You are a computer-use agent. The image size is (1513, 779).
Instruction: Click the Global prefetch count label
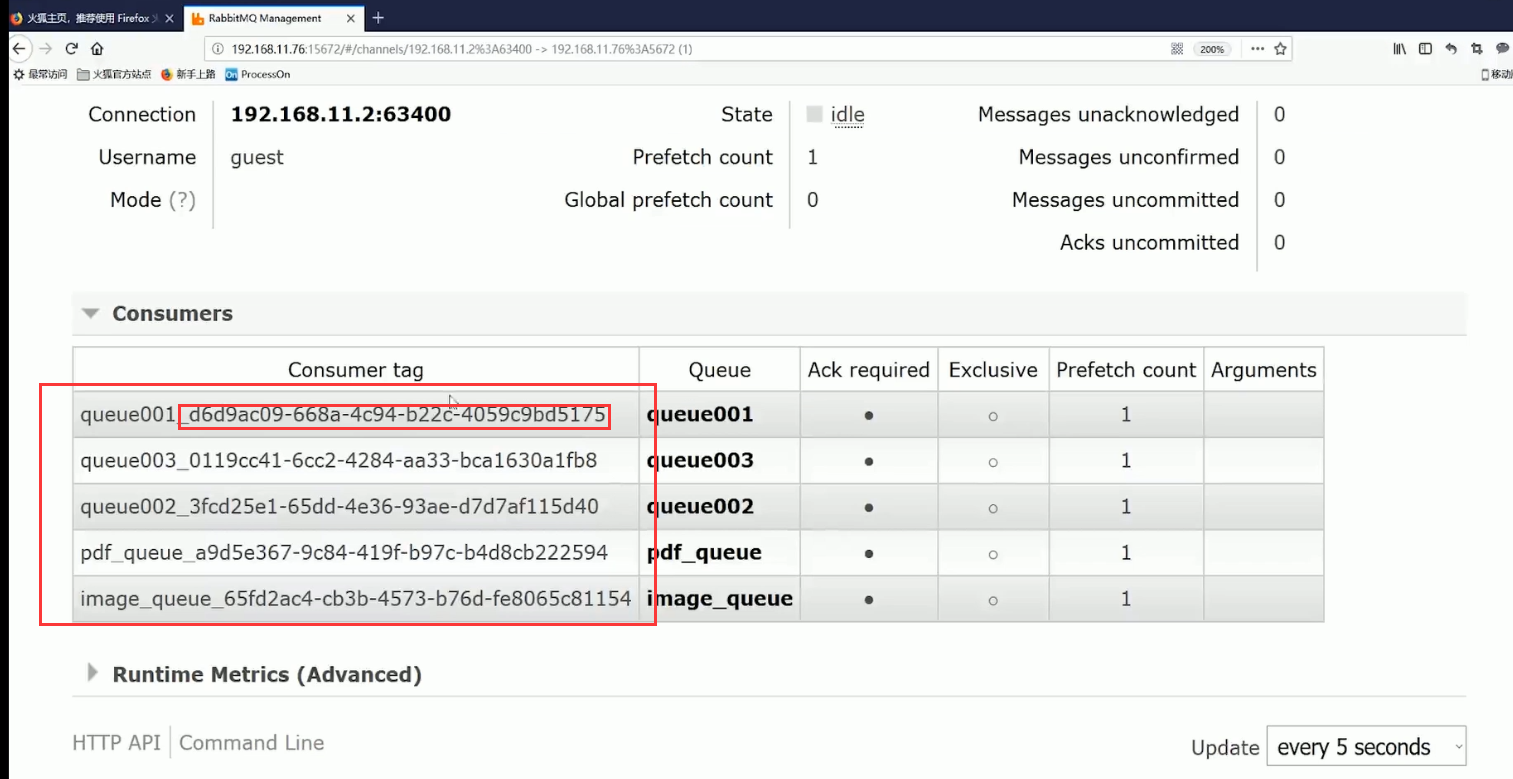tap(669, 200)
